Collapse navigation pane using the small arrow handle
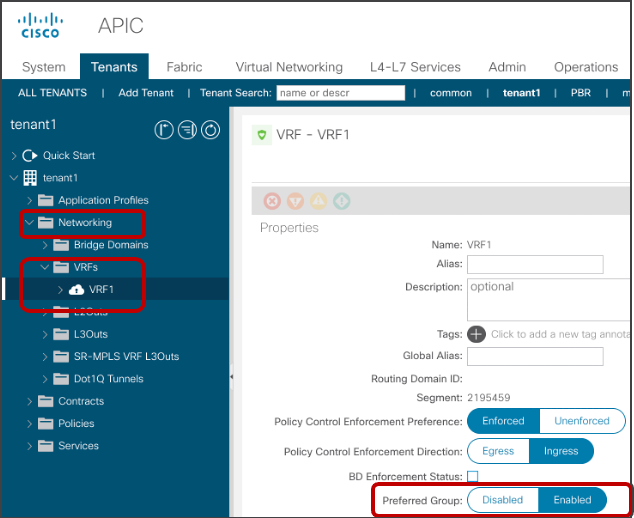Screen dimensions: 634x518 [231, 377]
